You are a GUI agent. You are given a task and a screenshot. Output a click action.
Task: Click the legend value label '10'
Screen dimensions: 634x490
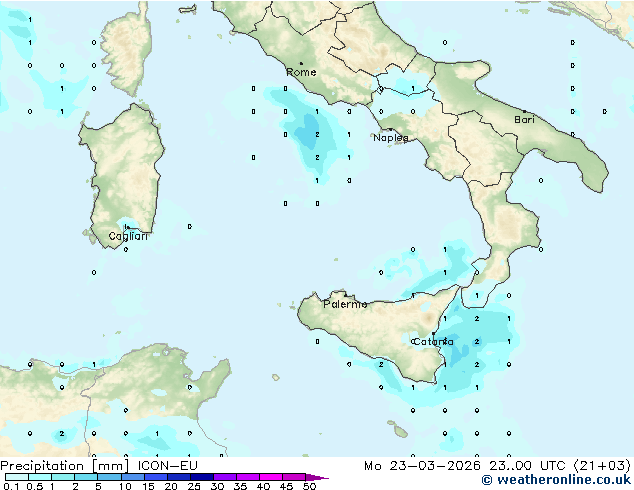coord(125,486)
